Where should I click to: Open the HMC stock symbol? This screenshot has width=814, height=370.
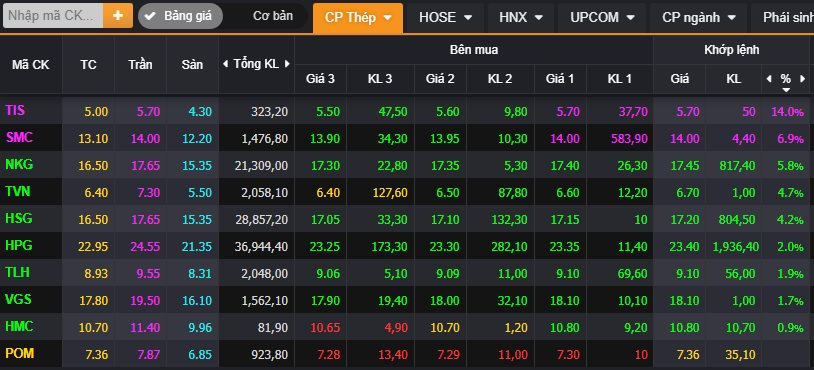(19, 326)
